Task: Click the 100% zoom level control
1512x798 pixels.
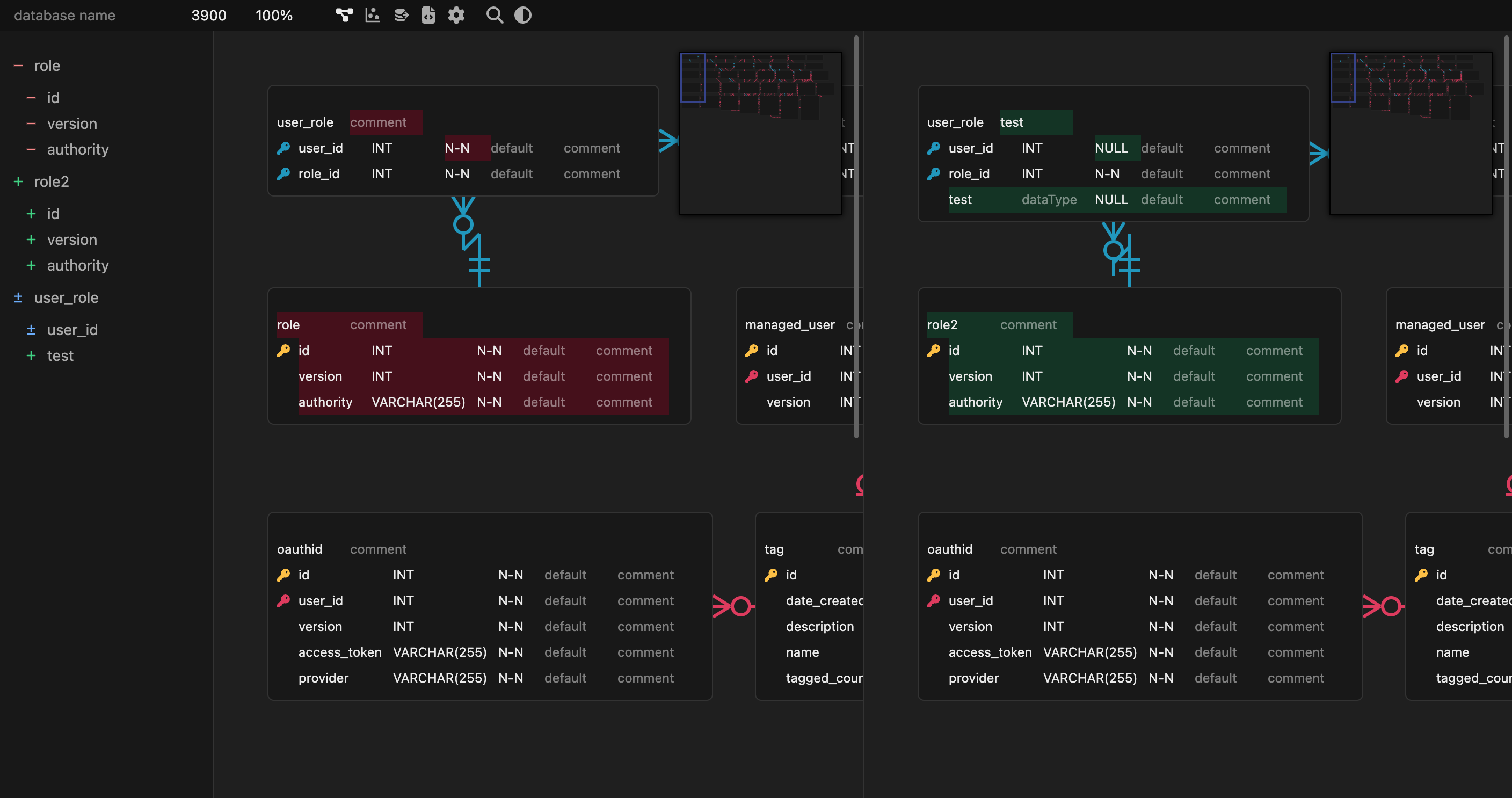Action: coord(273,15)
